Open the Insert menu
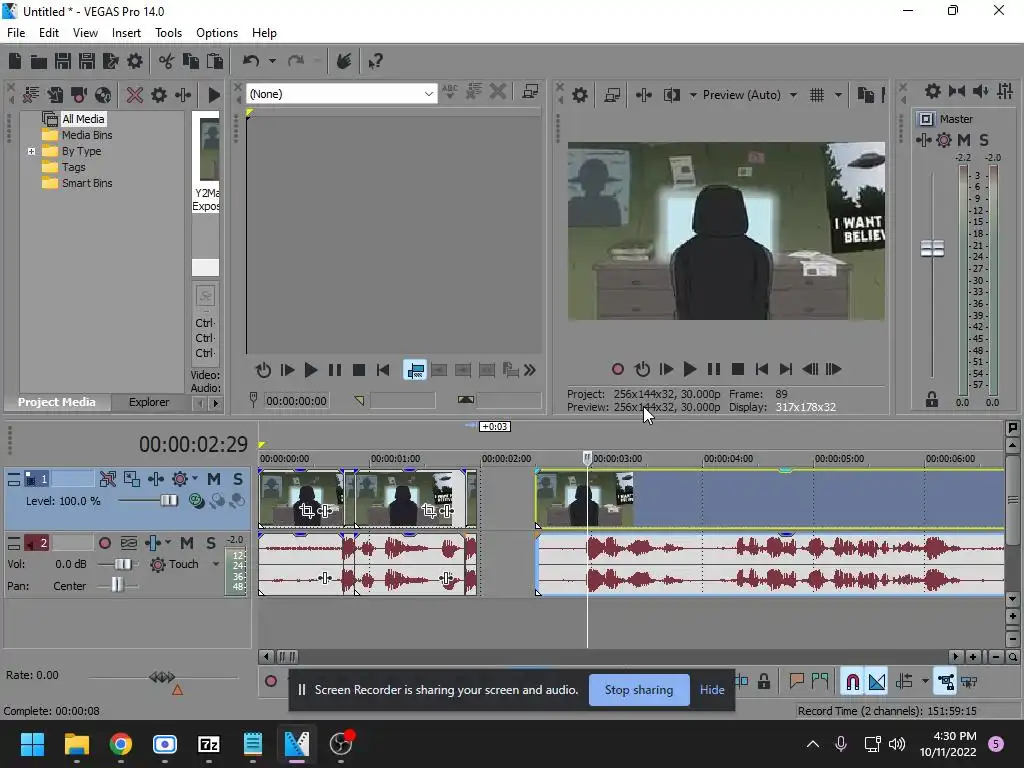This screenshot has height=768, width=1024. pyautogui.click(x=126, y=33)
